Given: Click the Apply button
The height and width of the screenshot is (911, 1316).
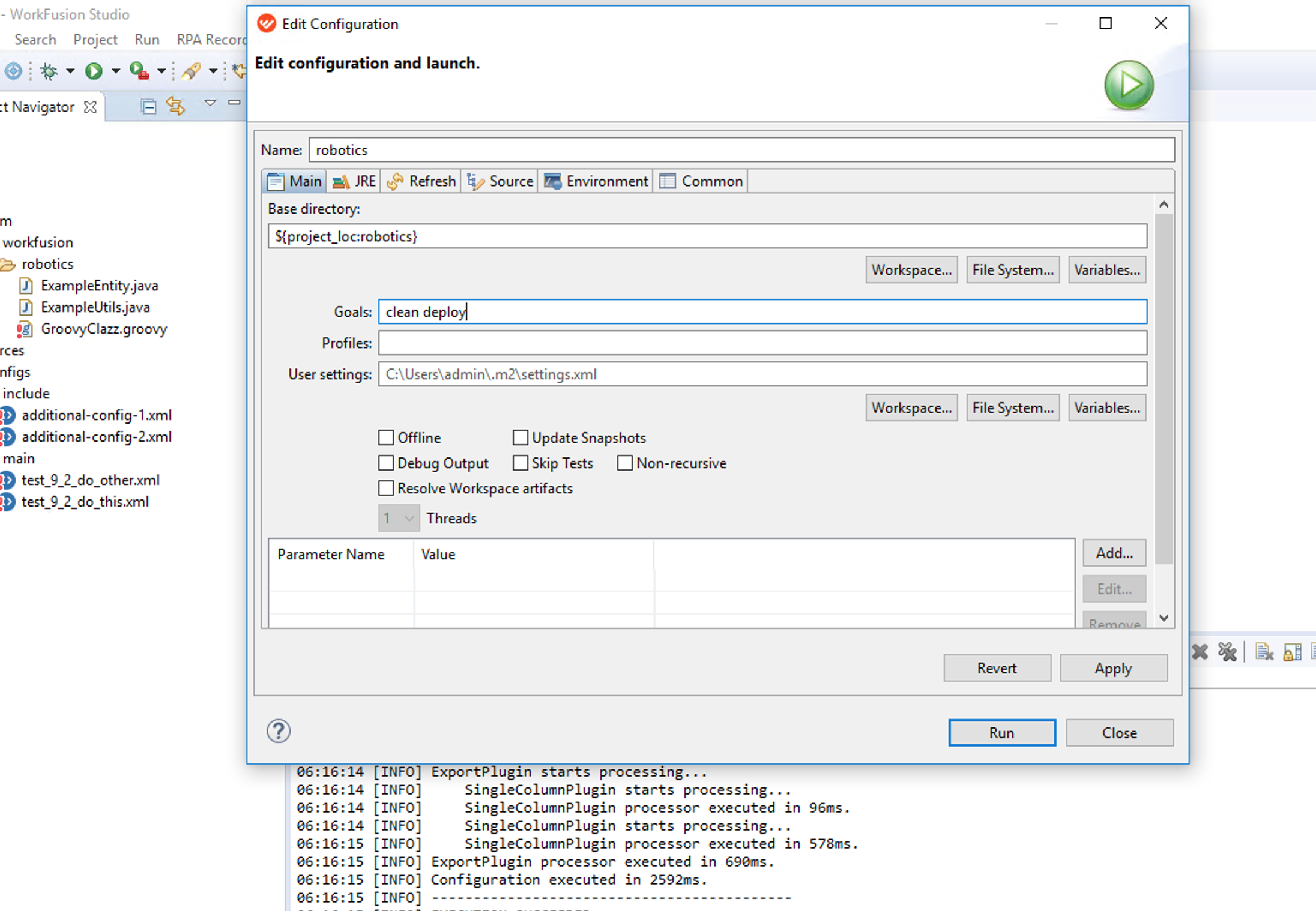Looking at the screenshot, I should [1114, 668].
